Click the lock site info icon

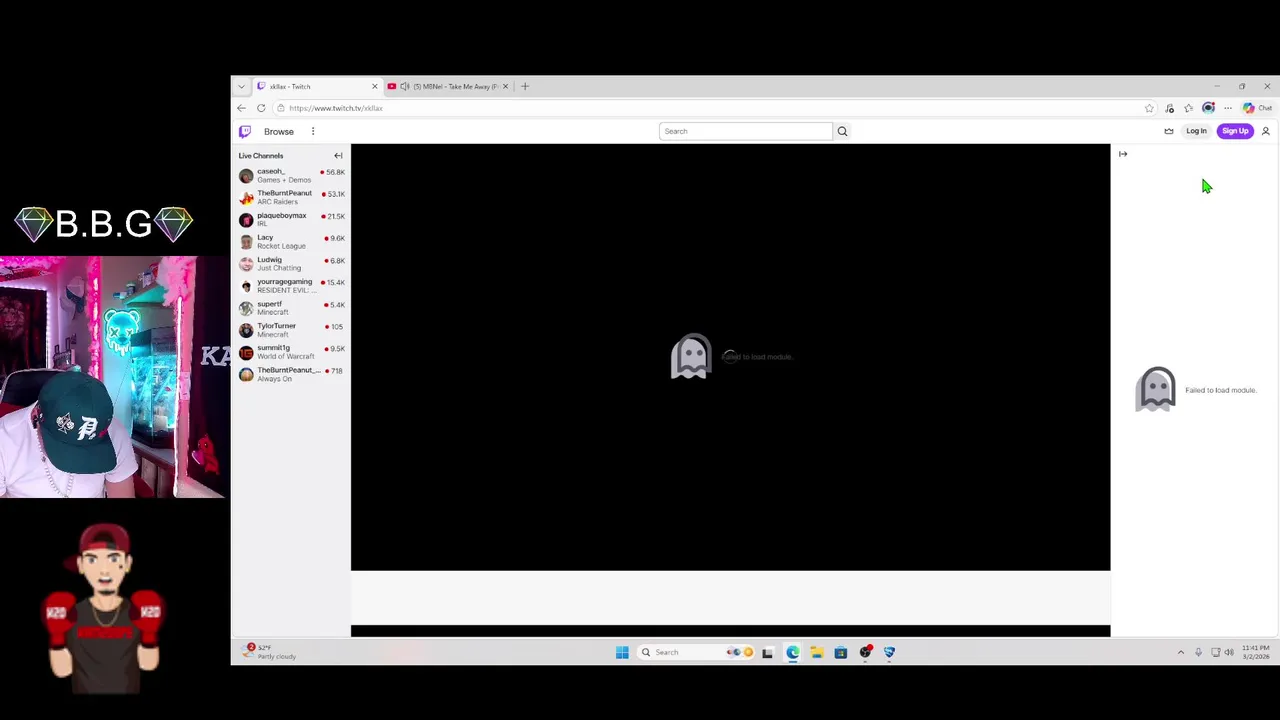281,108
